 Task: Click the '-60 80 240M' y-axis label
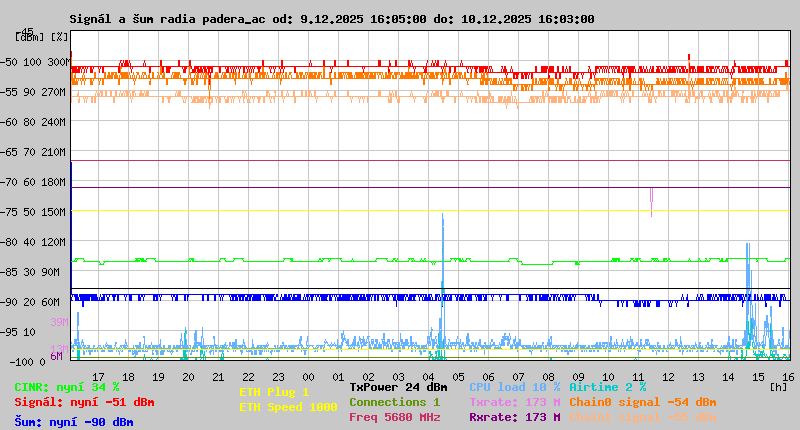(33, 122)
